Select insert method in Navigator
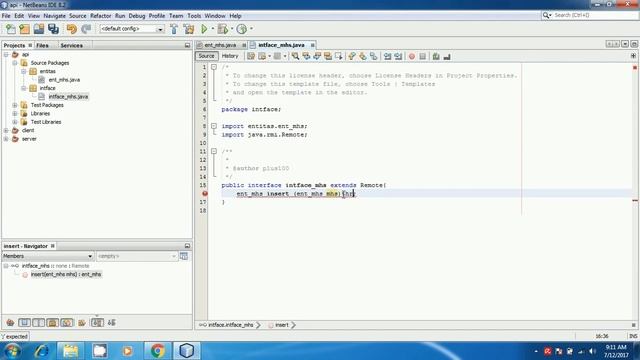 66,274
